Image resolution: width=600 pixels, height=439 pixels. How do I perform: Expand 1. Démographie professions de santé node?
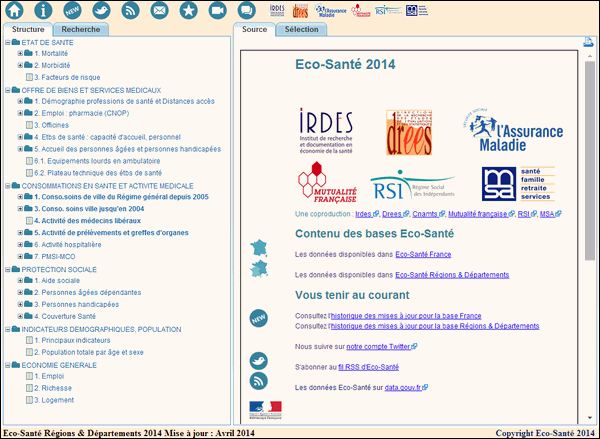[20, 101]
